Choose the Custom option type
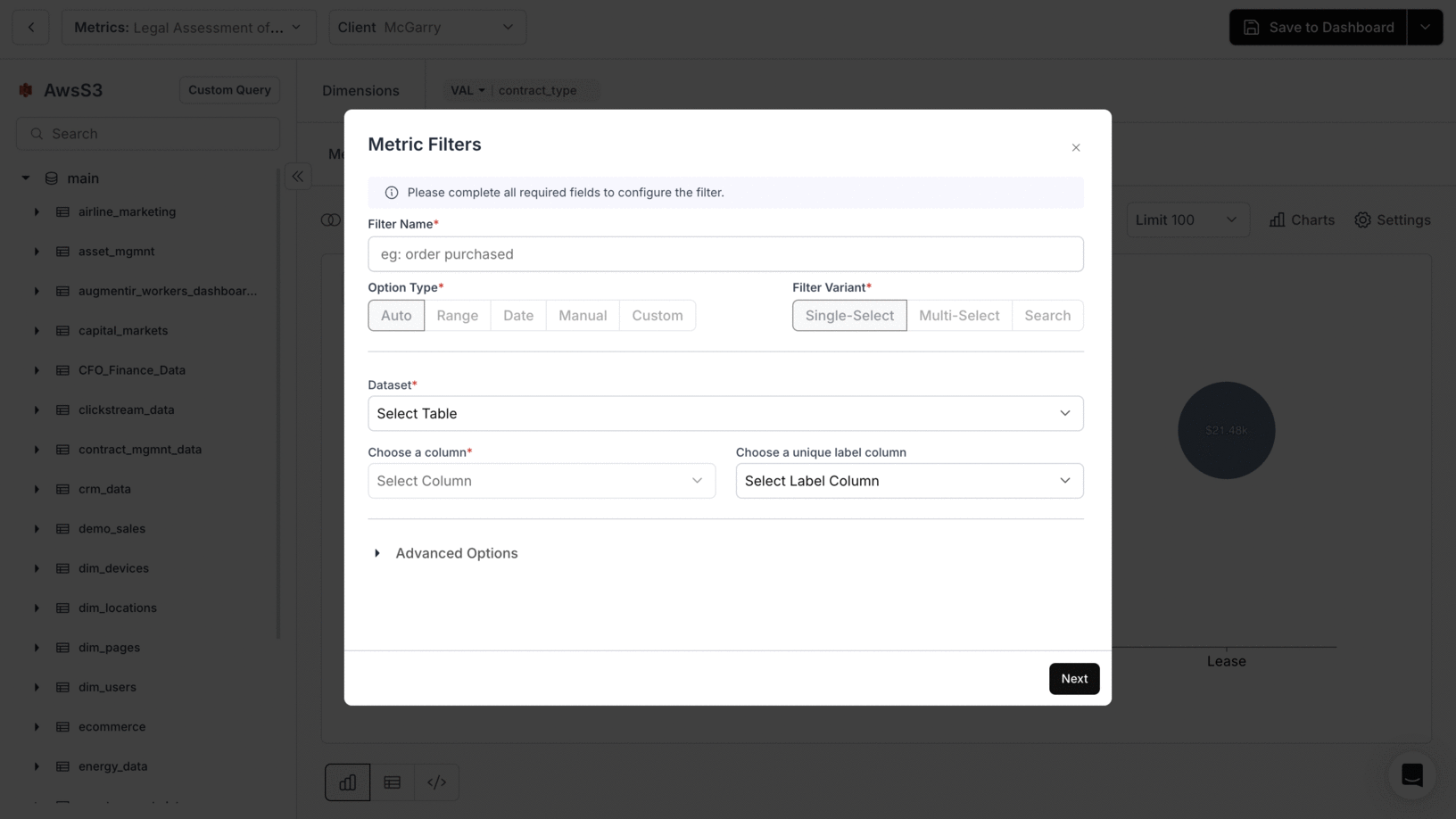Viewport: 1456px width, 819px height. click(657, 315)
